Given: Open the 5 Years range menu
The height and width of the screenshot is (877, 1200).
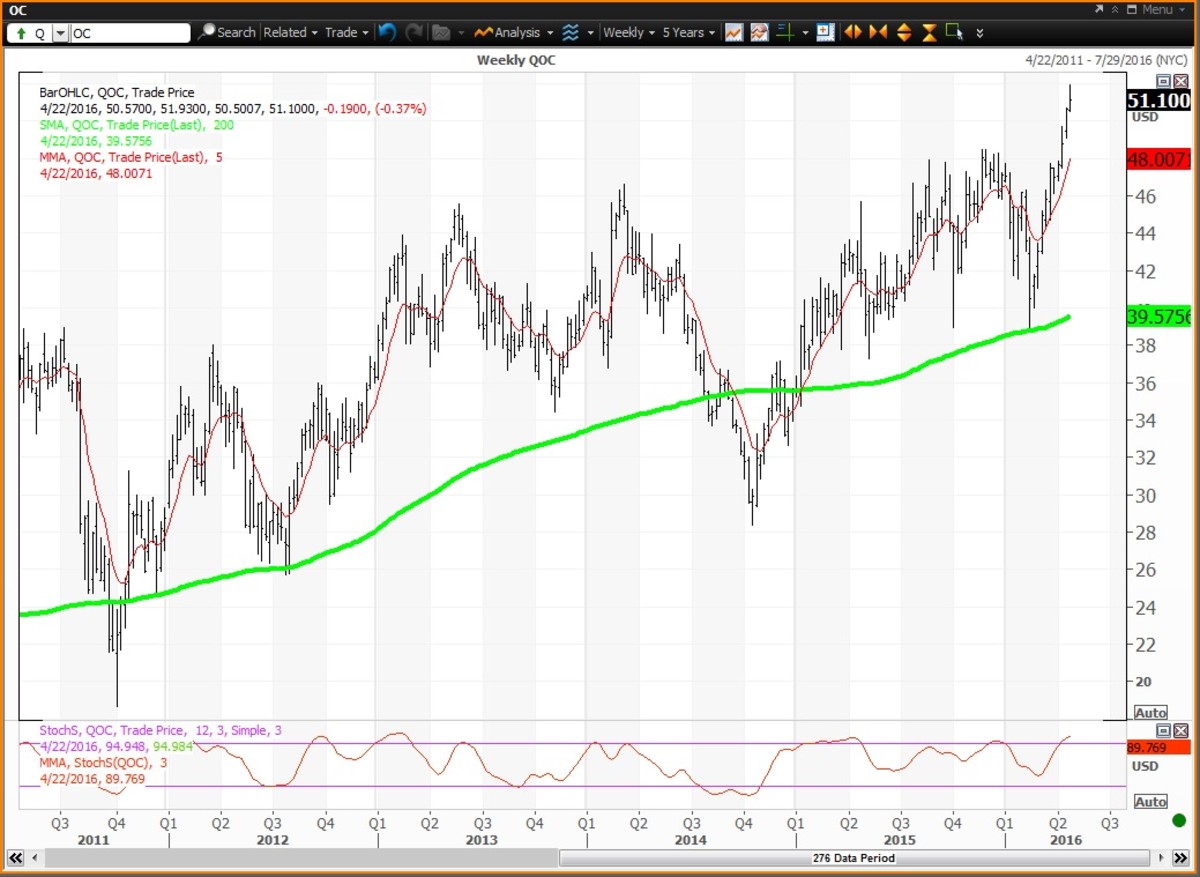Looking at the screenshot, I should [x=689, y=32].
